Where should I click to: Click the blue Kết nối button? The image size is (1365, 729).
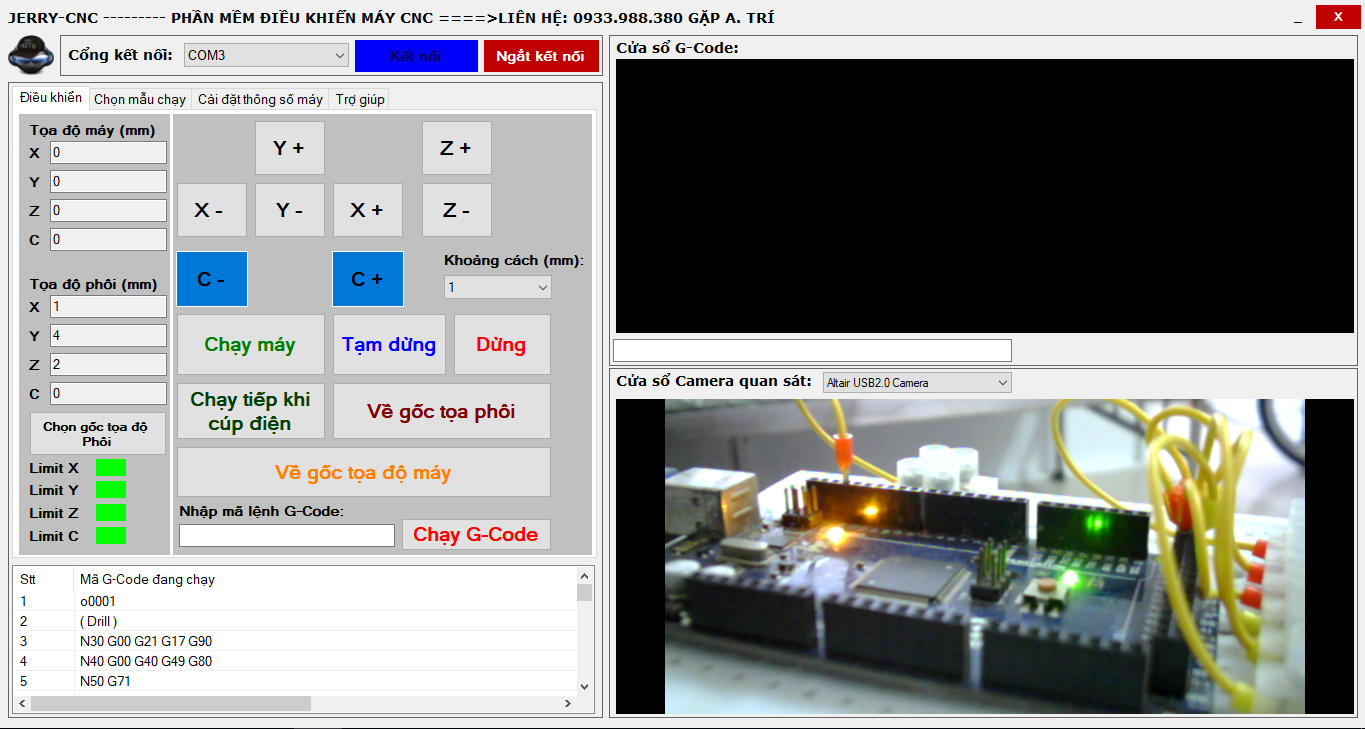[x=416, y=56]
